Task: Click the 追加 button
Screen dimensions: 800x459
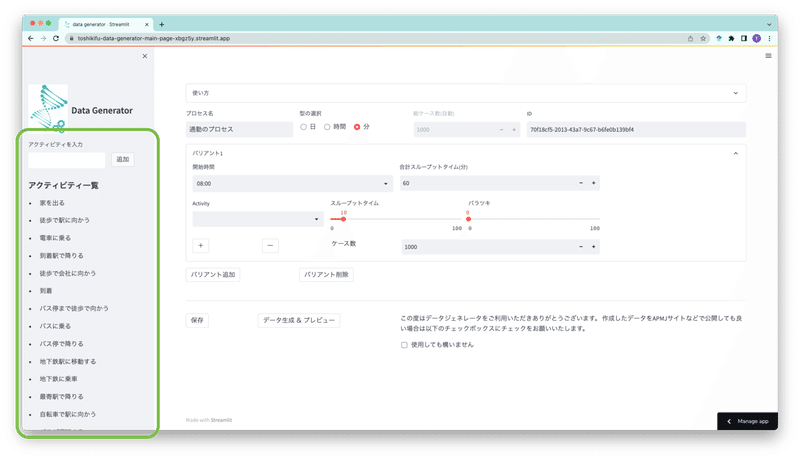Action: point(122,160)
